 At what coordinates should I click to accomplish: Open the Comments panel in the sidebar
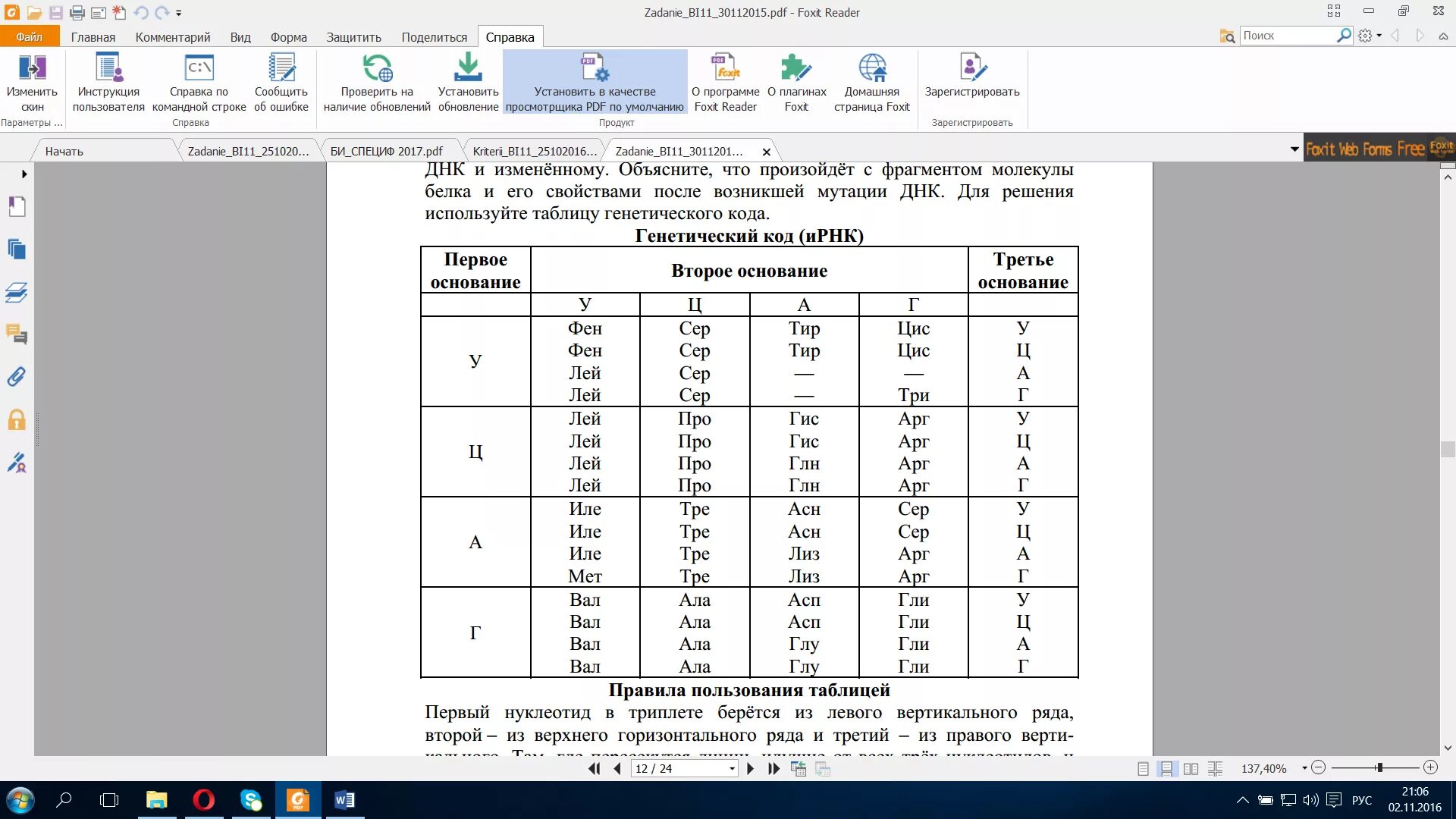point(17,336)
